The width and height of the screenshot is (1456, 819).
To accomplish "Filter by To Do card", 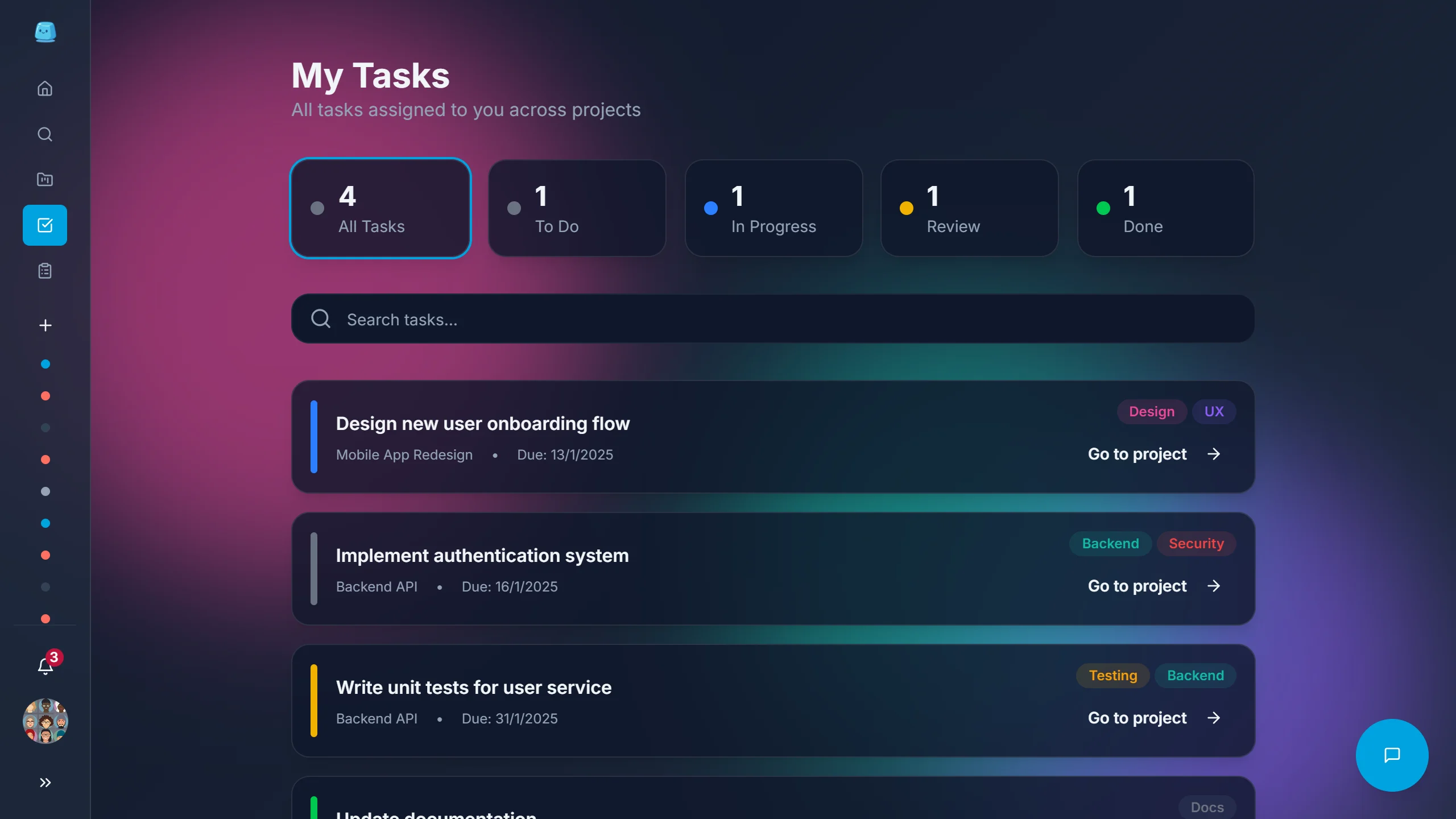I will (577, 208).
